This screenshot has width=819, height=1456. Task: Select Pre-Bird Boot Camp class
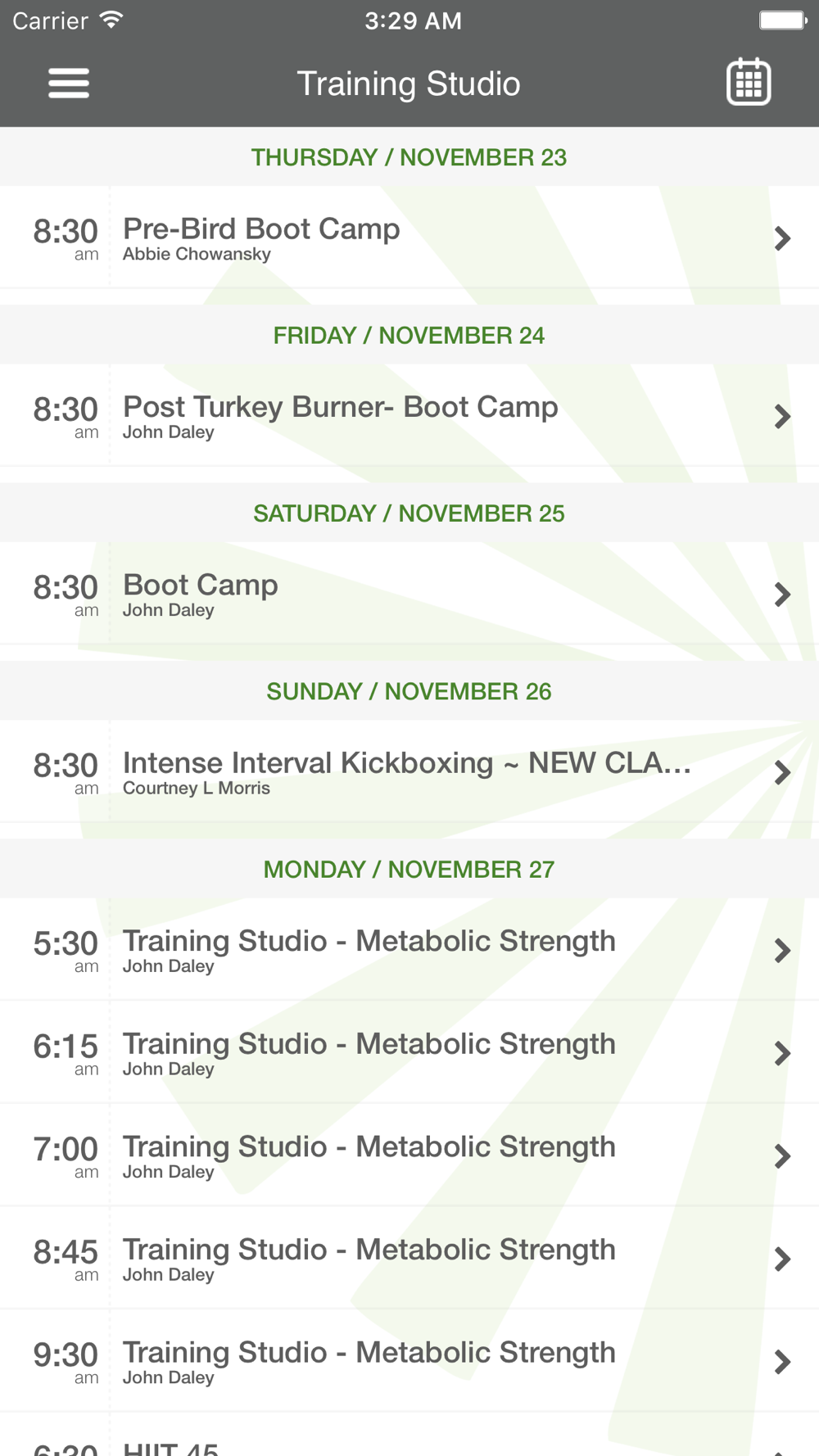pos(409,237)
